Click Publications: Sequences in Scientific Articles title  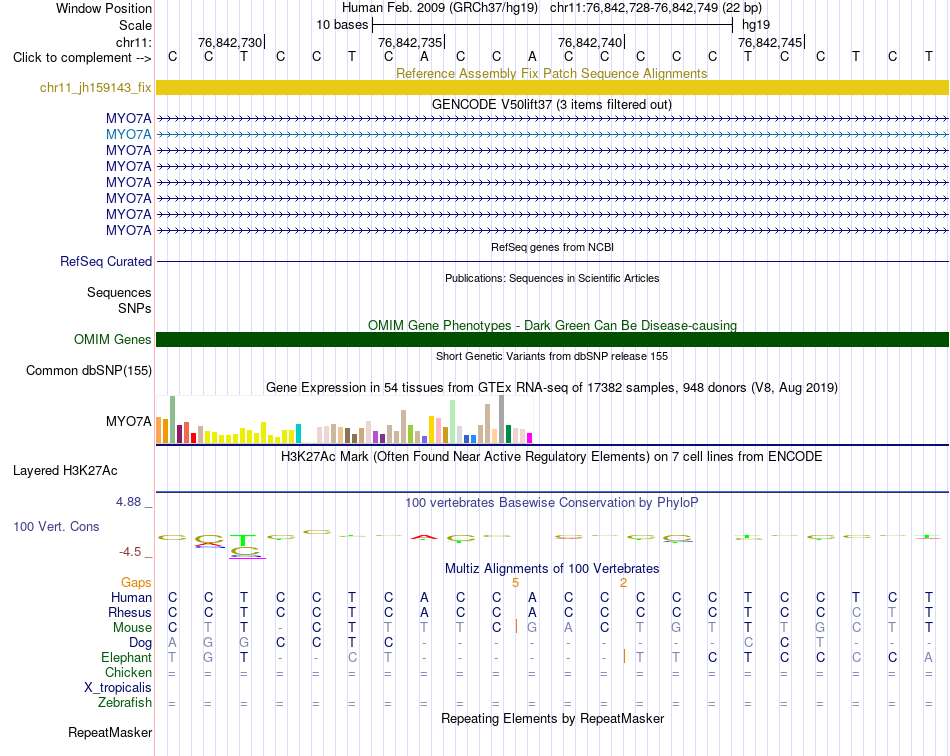point(552,278)
